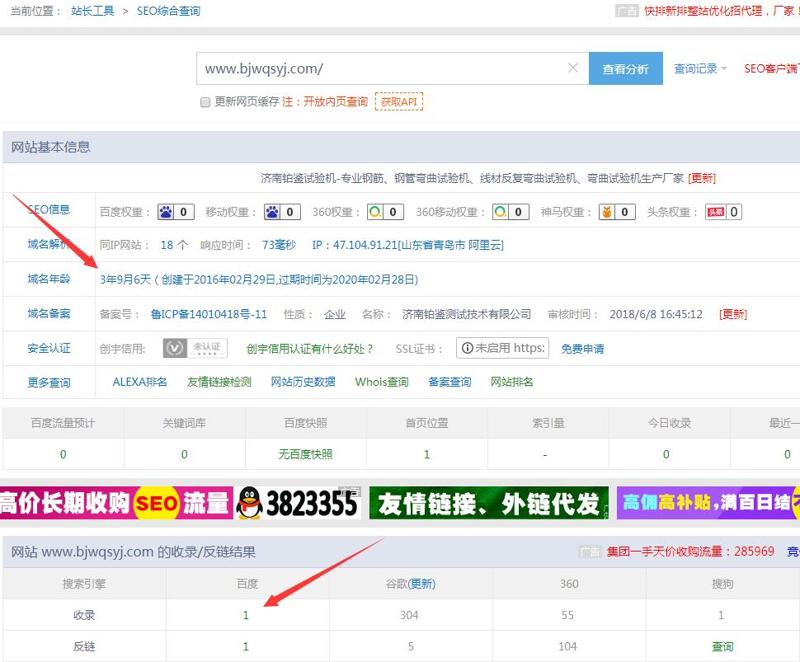Click 更新 beside the site title
The height and width of the screenshot is (662, 800).
(702, 178)
